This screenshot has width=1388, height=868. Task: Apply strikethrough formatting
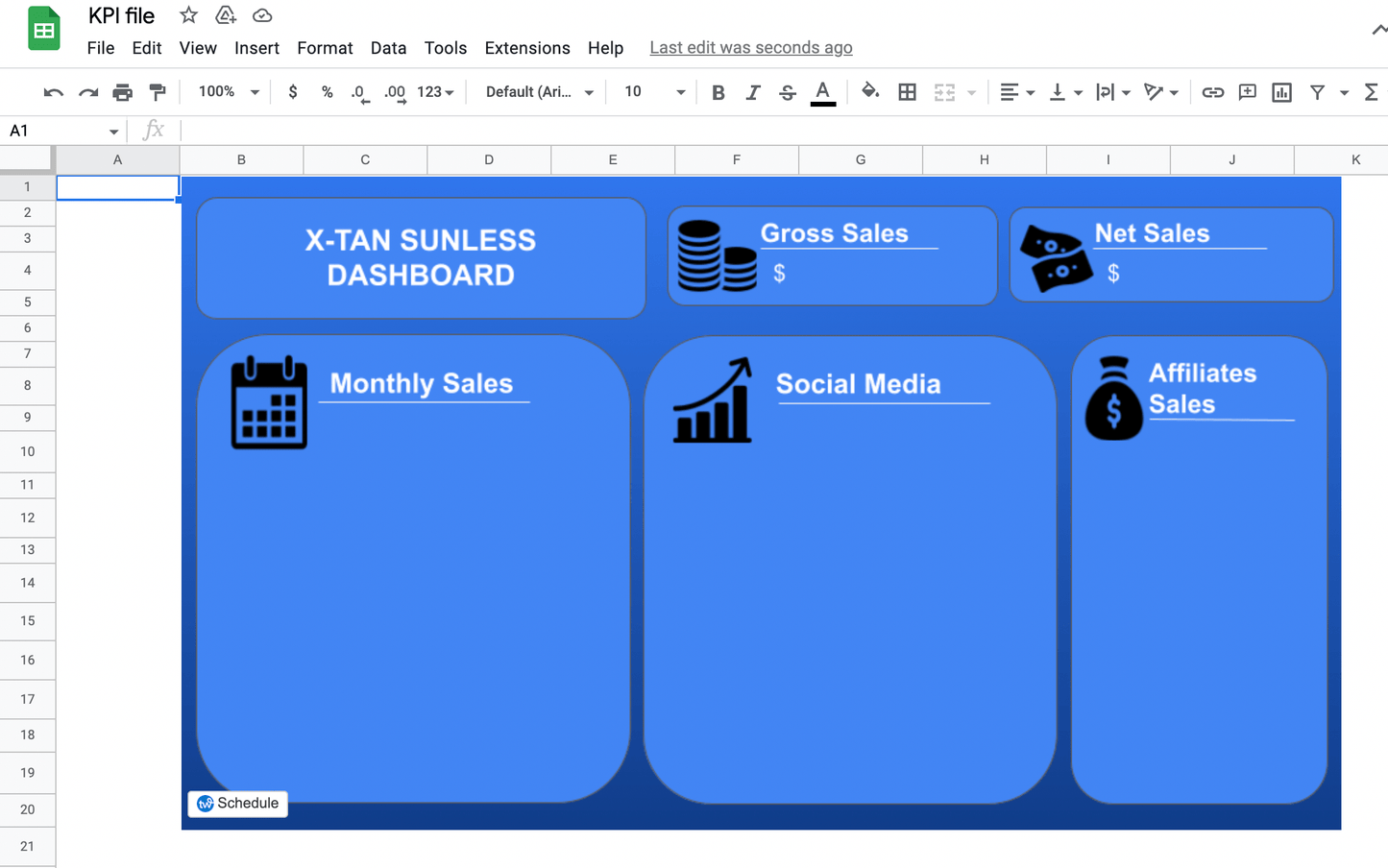(787, 91)
